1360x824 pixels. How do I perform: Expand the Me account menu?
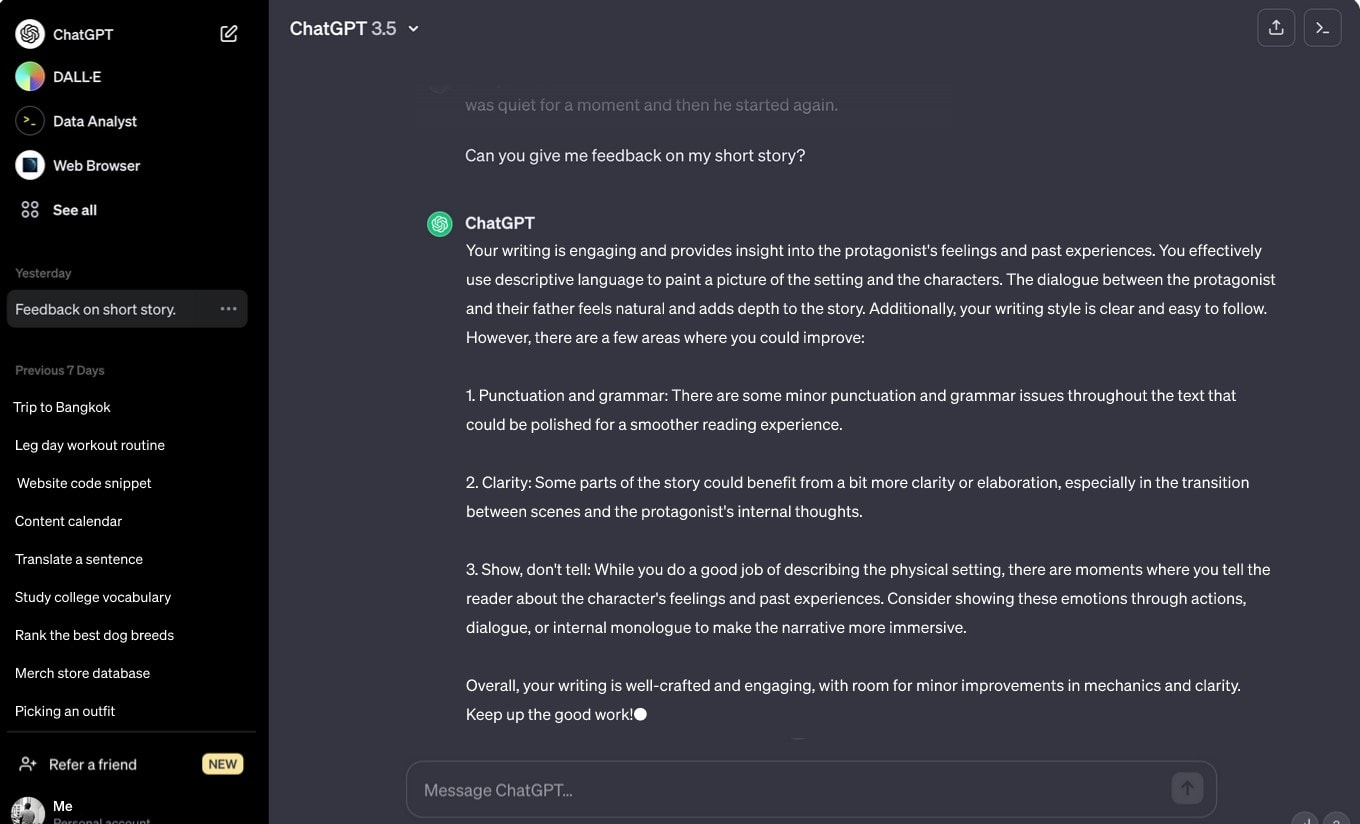(62, 806)
